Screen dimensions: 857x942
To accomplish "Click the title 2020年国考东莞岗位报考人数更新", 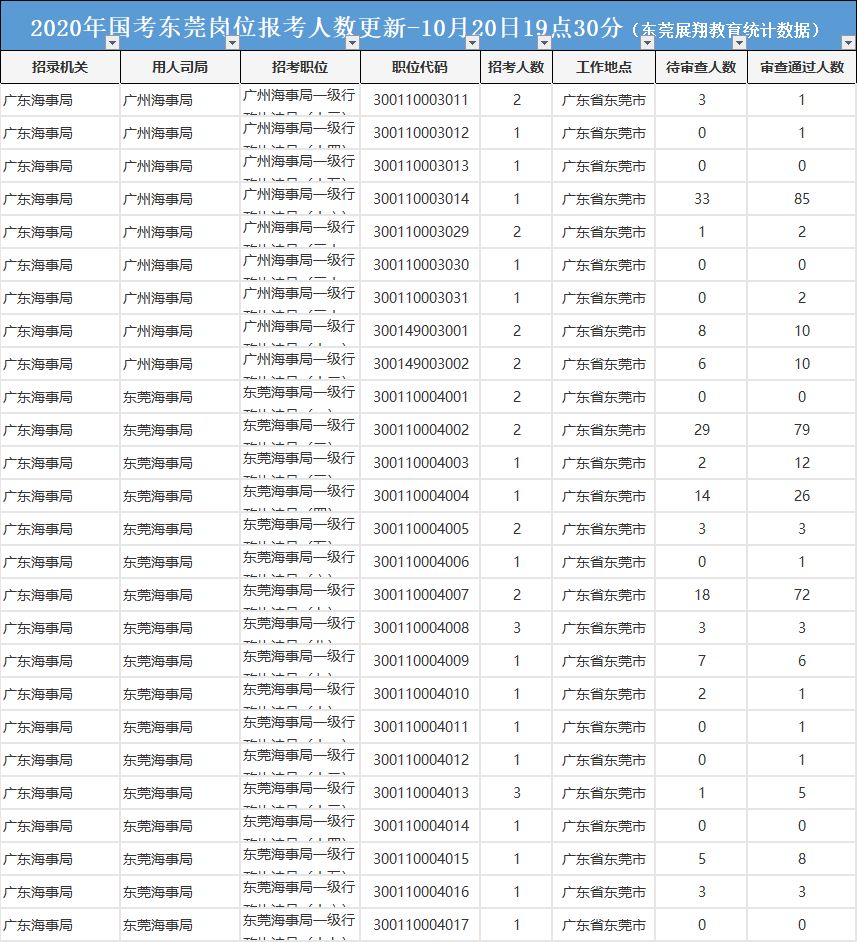I will pos(219,27).
